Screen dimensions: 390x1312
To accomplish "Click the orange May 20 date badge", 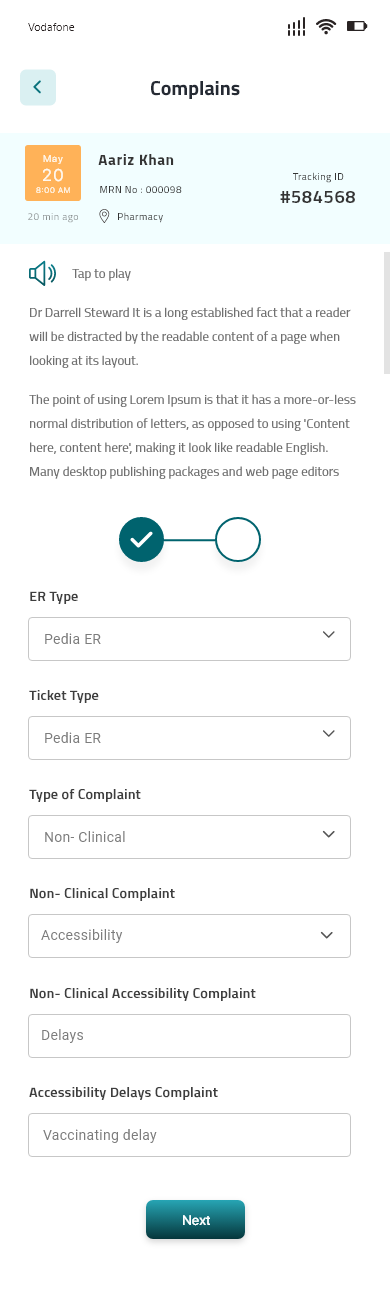I will (53, 173).
